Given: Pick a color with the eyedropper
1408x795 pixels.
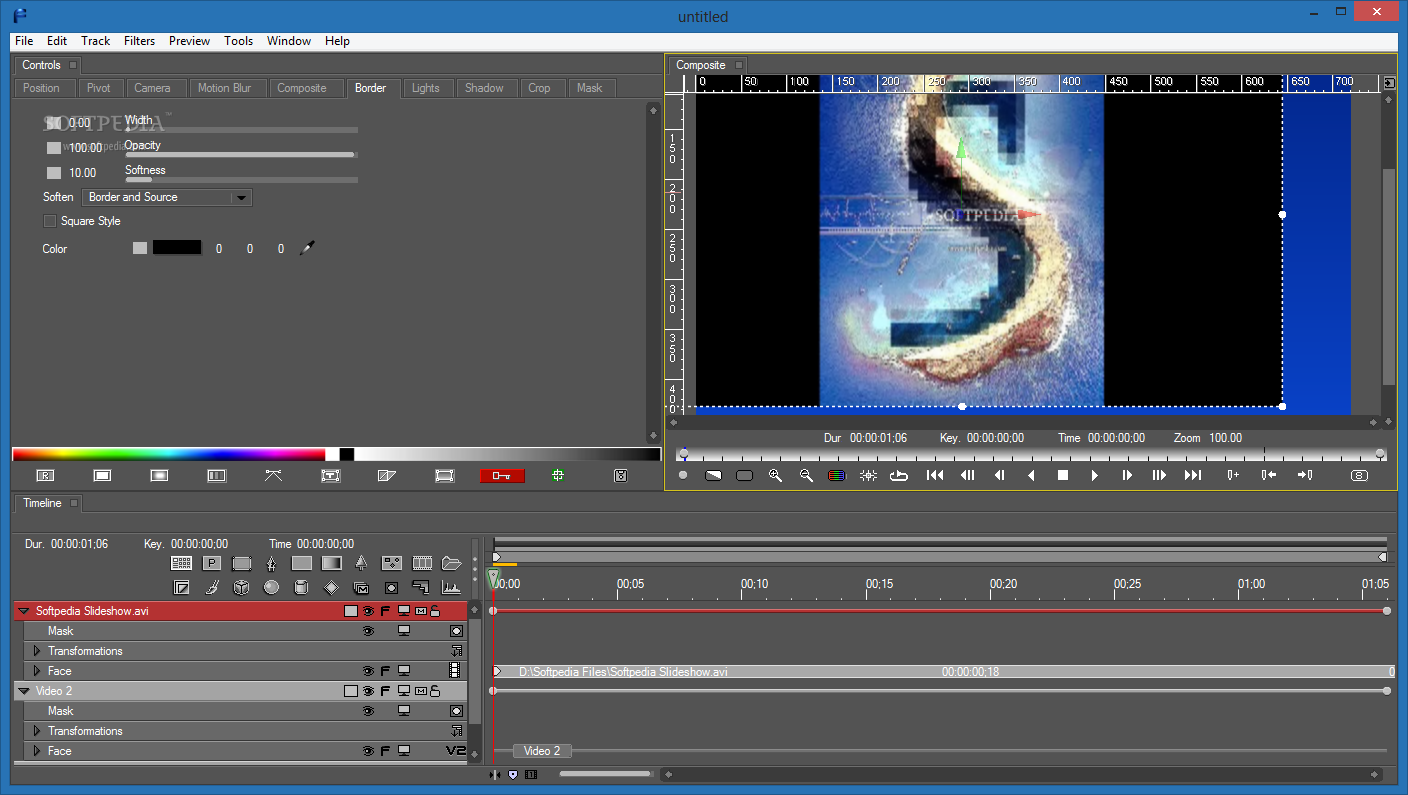Looking at the screenshot, I should pyautogui.click(x=307, y=248).
